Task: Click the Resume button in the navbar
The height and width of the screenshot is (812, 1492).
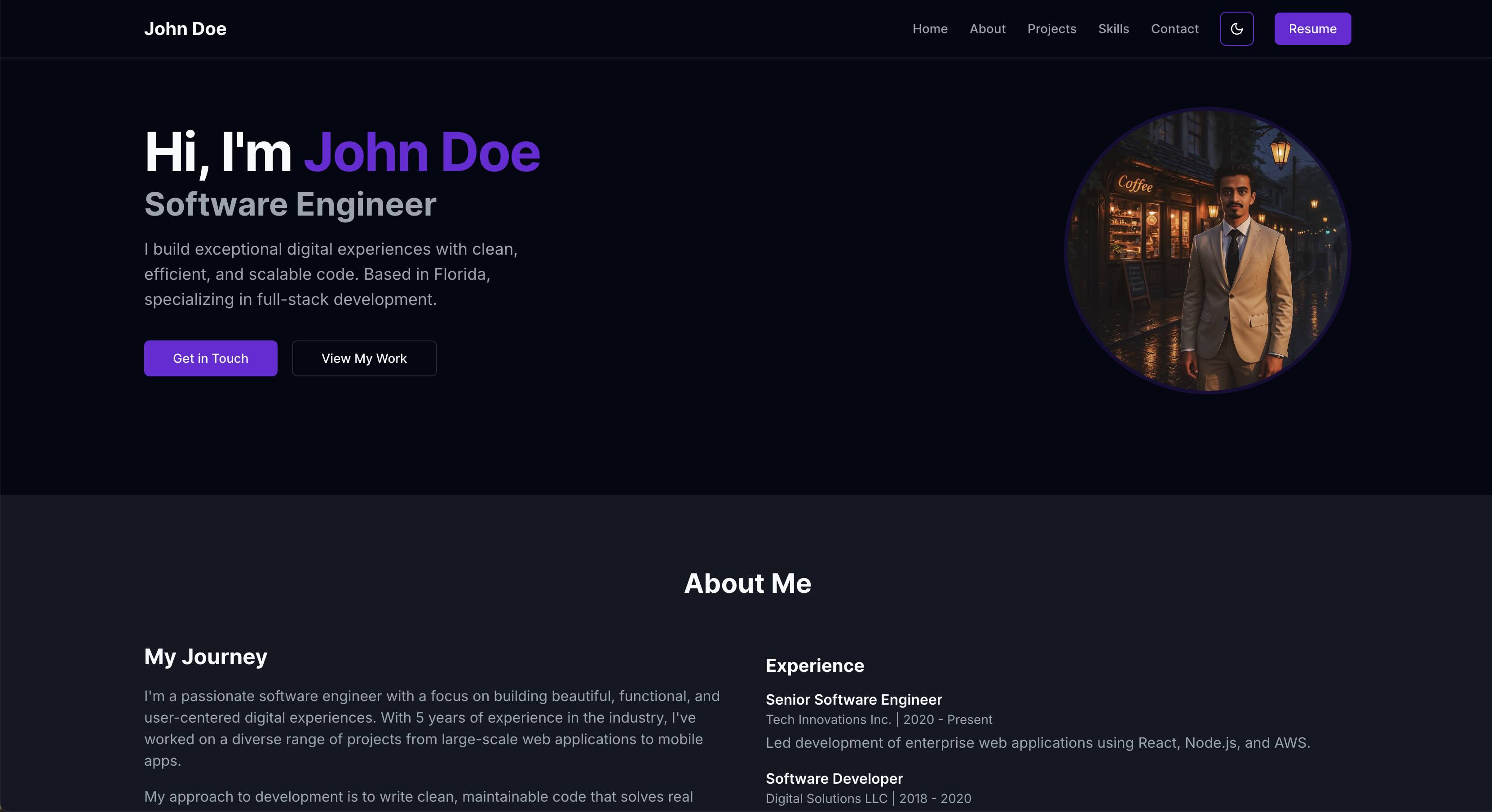Action: pos(1312,29)
